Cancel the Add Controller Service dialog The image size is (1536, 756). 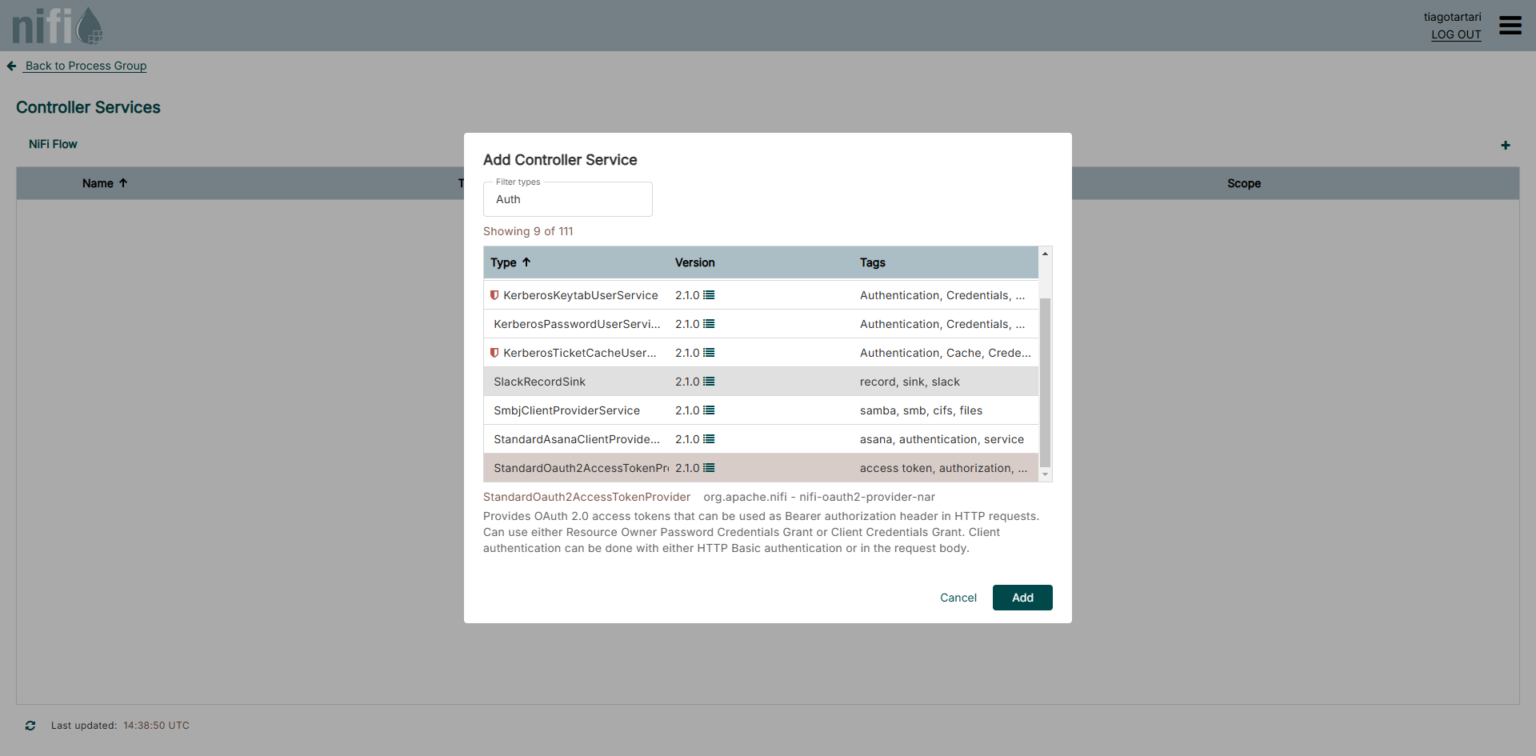[957, 597]
